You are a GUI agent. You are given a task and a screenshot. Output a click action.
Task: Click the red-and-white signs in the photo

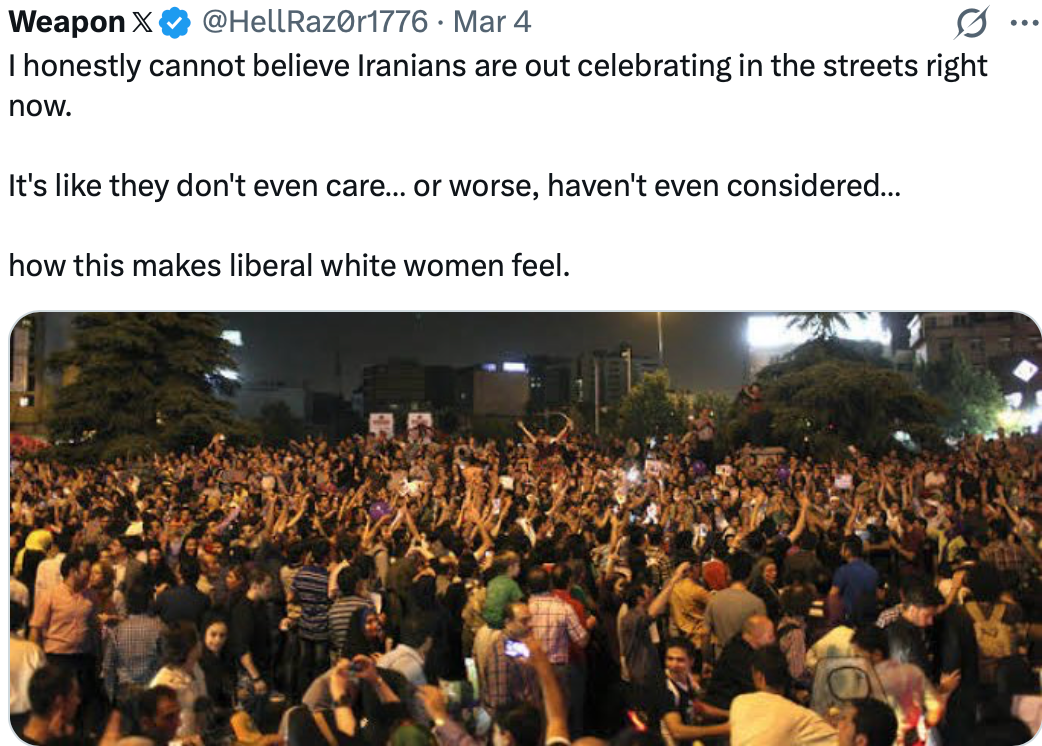400,424
